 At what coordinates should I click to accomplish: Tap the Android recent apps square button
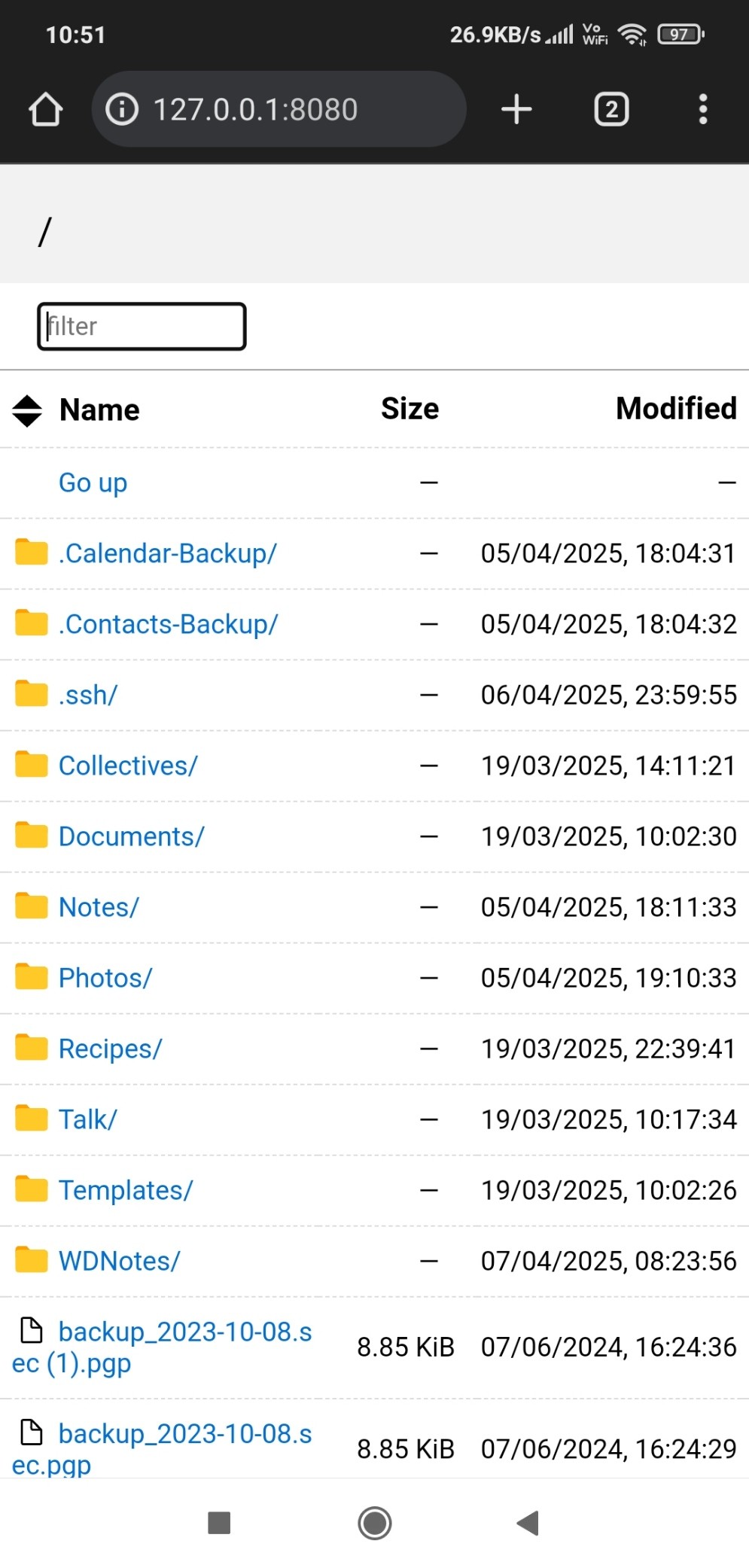(x=219, y=1523)
